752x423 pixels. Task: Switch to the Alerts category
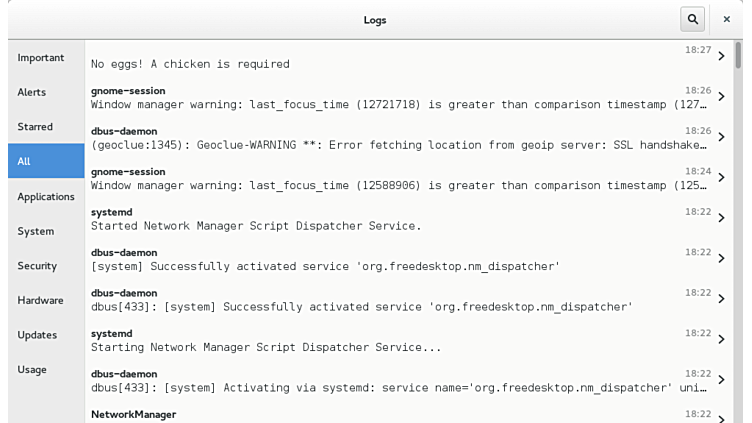click(32, 92)
